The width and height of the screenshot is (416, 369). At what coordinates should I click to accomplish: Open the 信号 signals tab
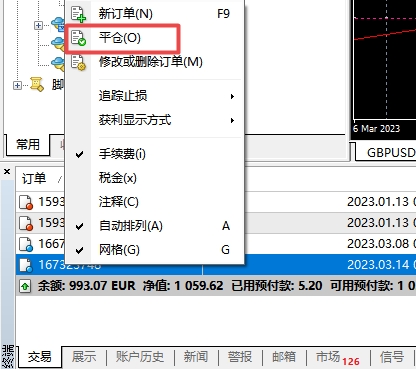[x=392, y=357]
